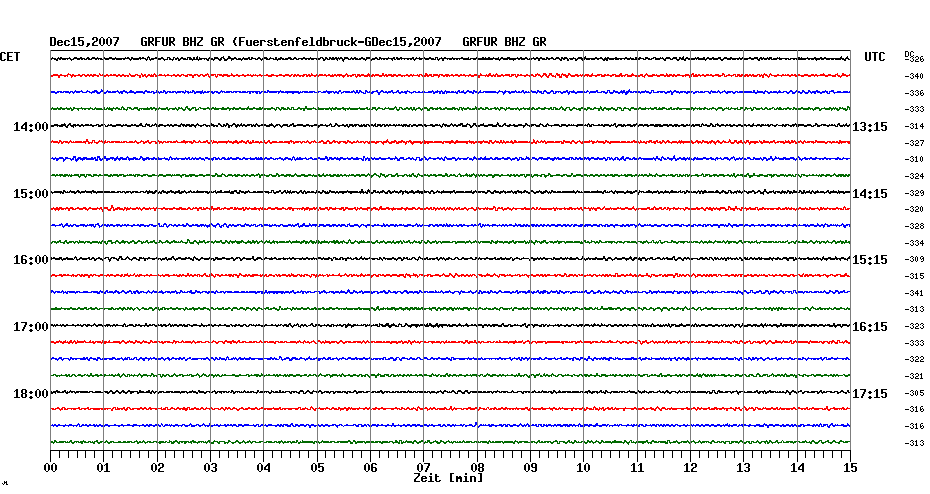Click minute mark 13 on the axis
This screenshot has width=930, height=494.
point(744,468)
